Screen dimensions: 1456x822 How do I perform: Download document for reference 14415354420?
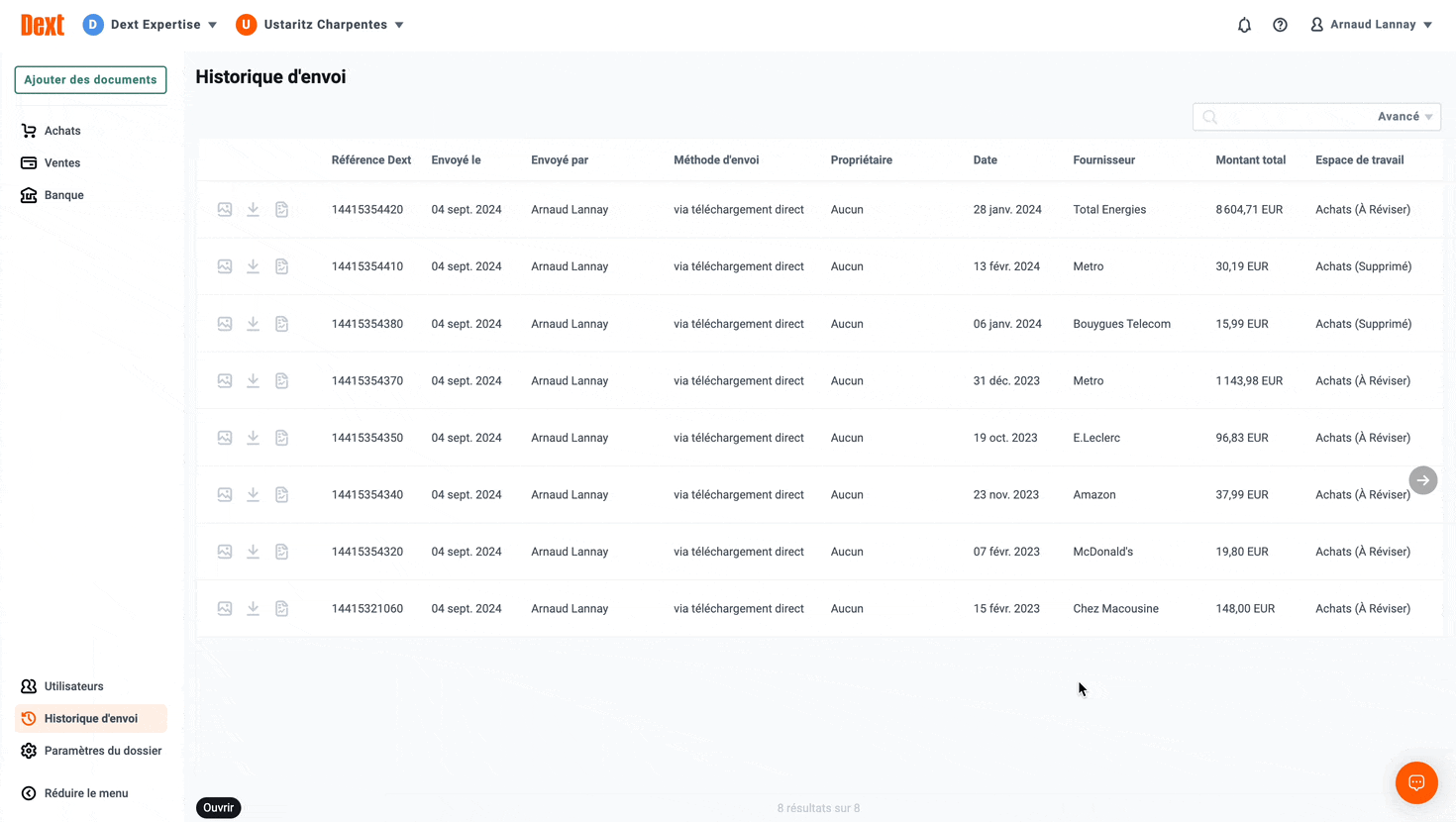[x=254, y=209]
